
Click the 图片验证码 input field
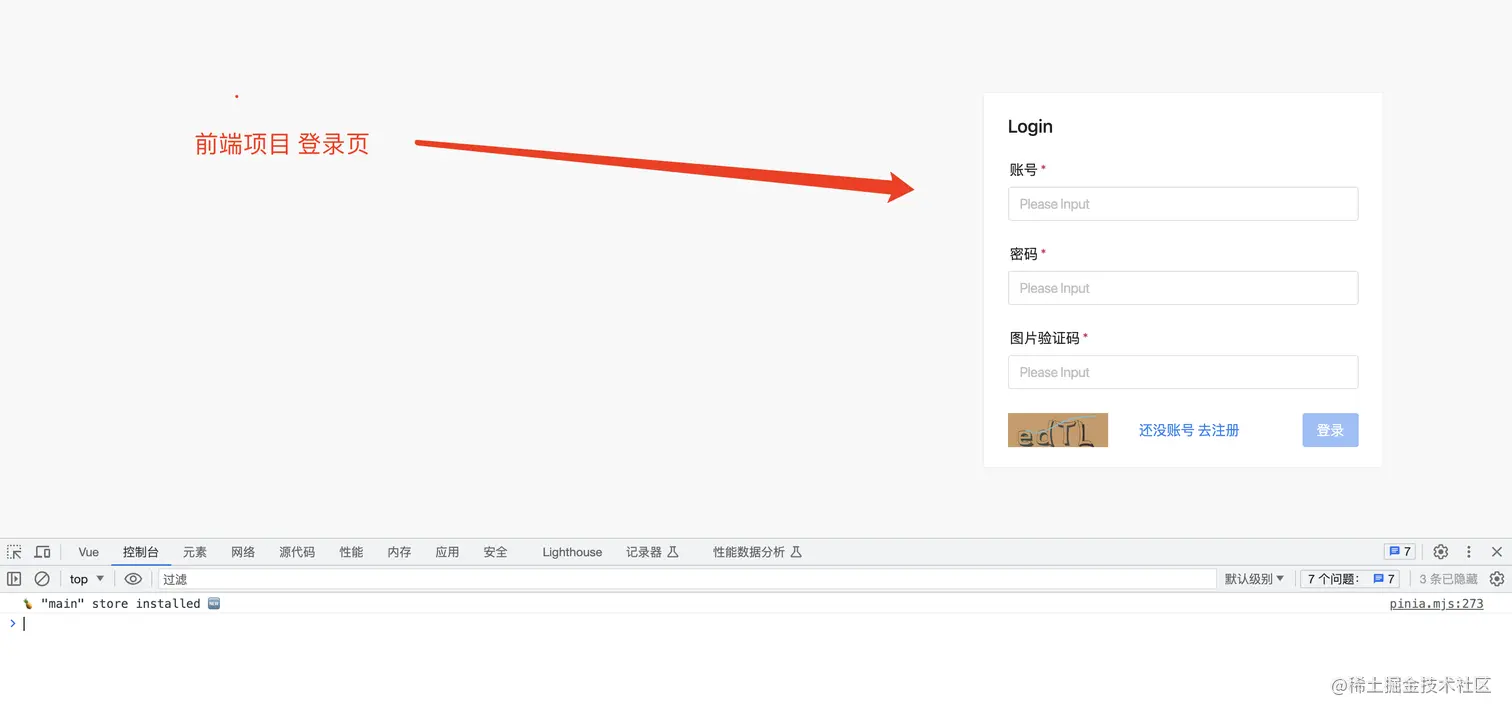pyautogui.click(x=1183, y=372)
